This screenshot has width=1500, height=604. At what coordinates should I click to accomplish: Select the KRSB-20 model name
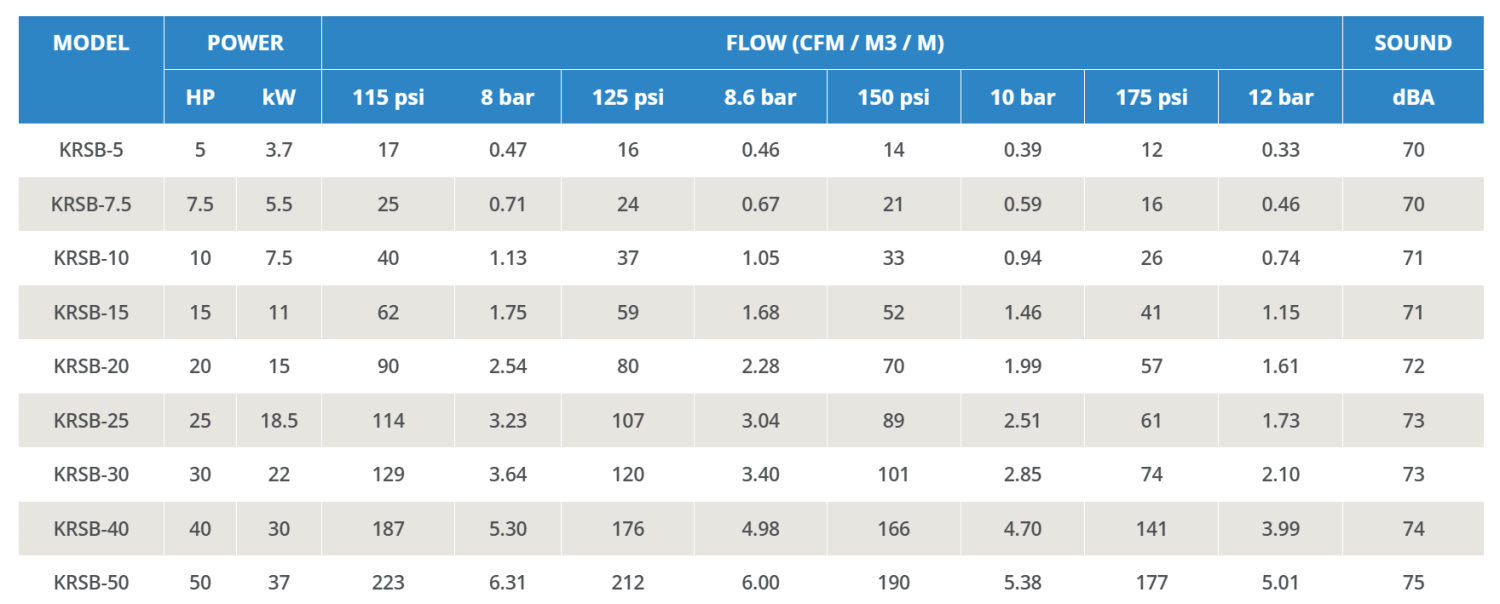point(91,366)
